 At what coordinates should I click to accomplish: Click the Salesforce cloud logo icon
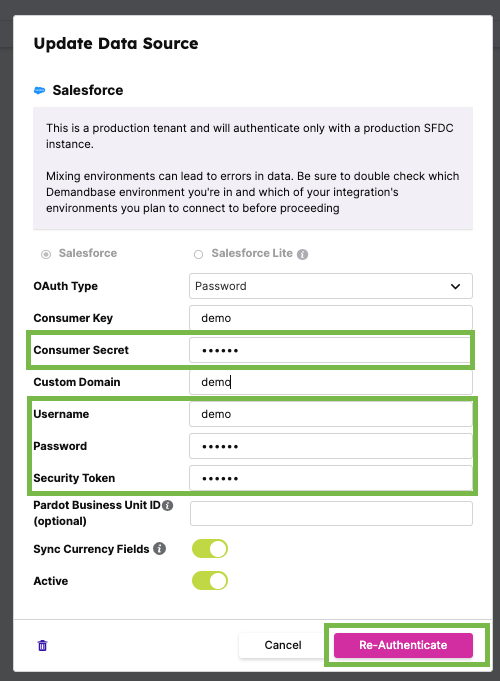point(40,90)
